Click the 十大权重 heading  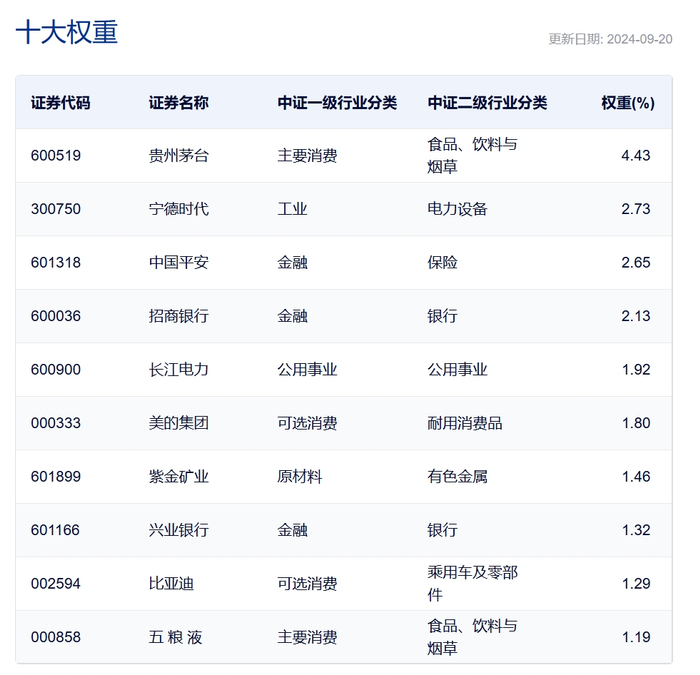(x=67, y=32)
